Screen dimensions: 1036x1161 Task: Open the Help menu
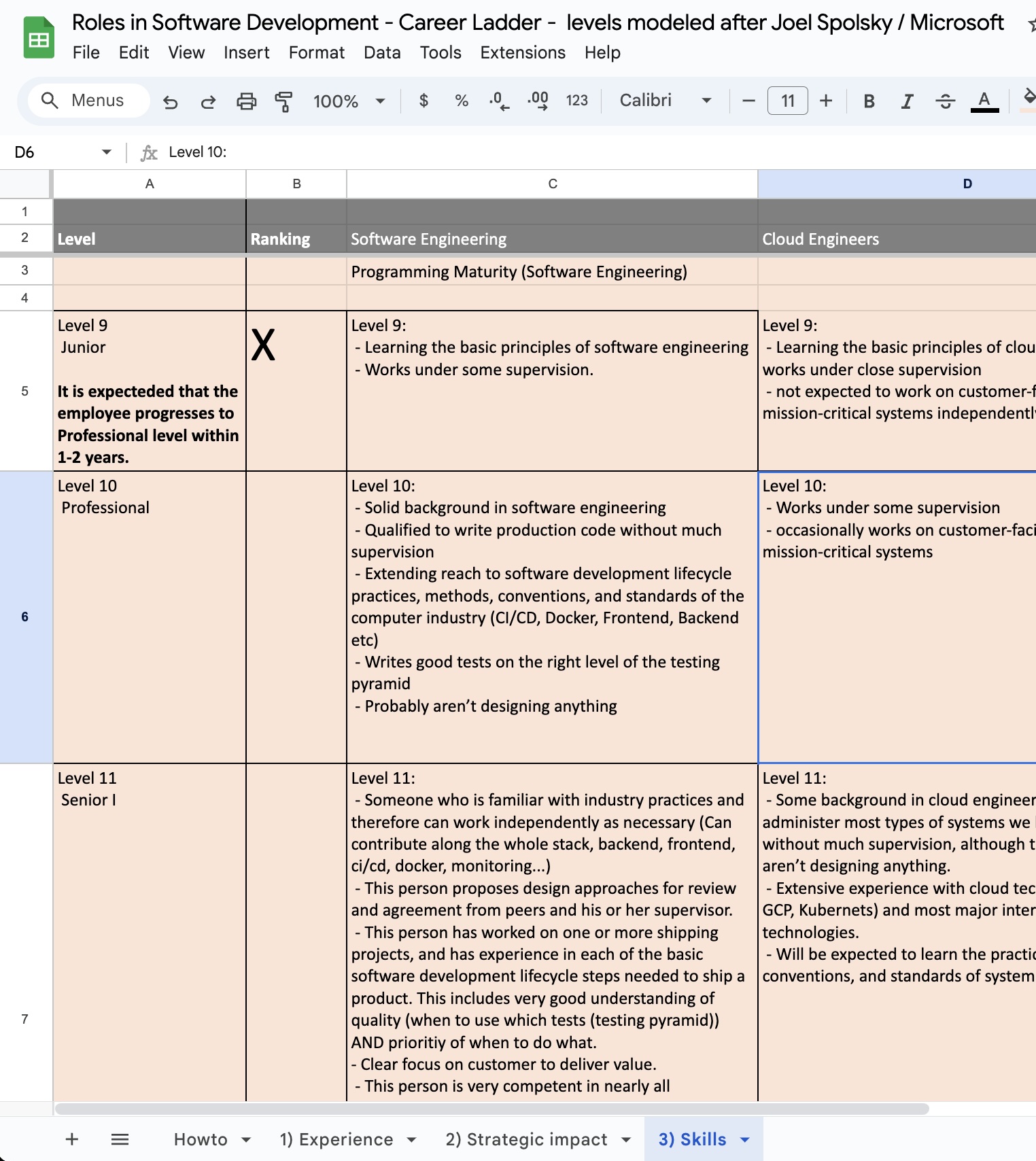(602, 52)
